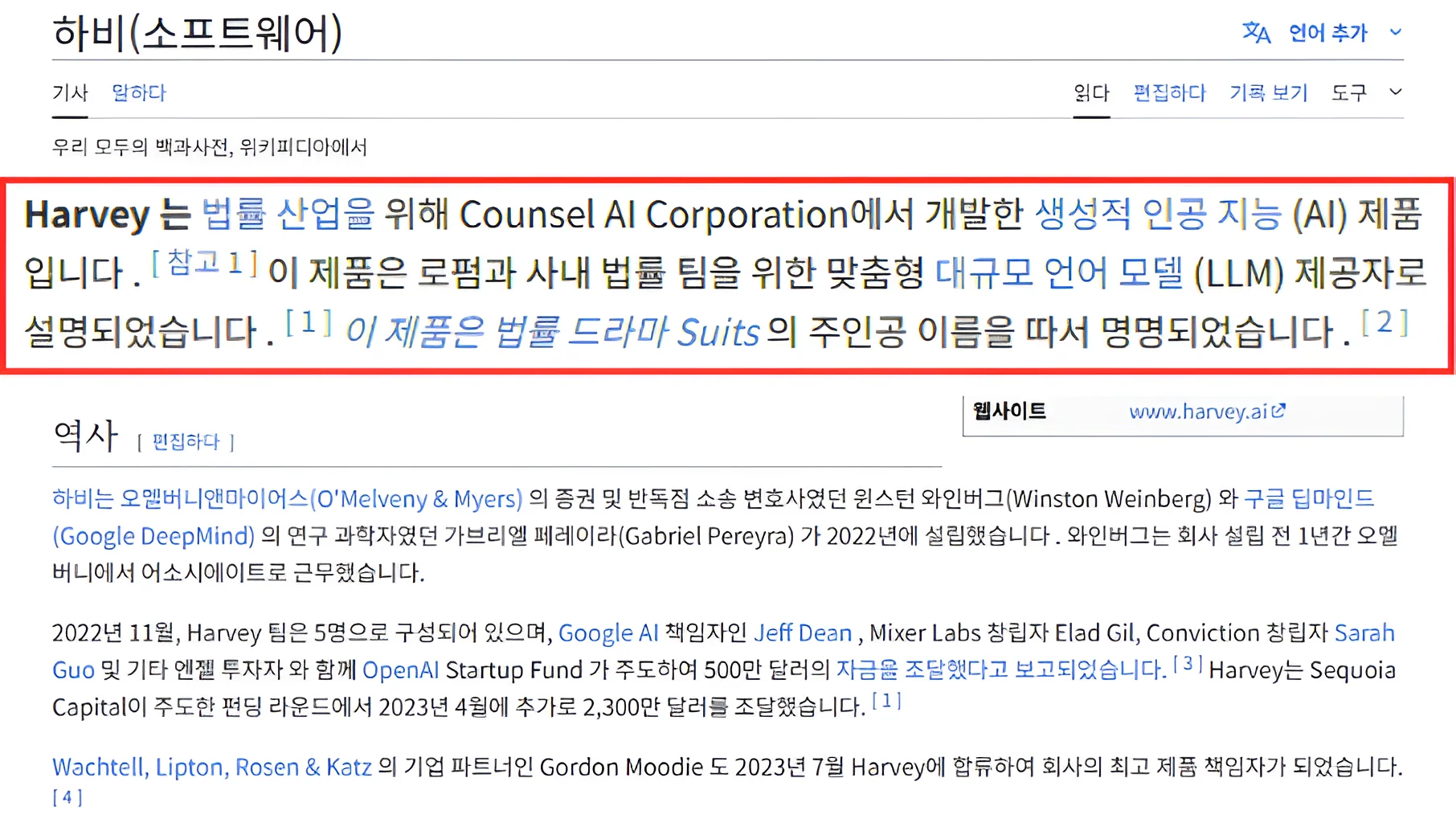Image resolution: width=1456 pixels, height=823 pixels.
Task: Jump to footnote 4 reference
Action: pyautogui.click(x=67, y=797)
